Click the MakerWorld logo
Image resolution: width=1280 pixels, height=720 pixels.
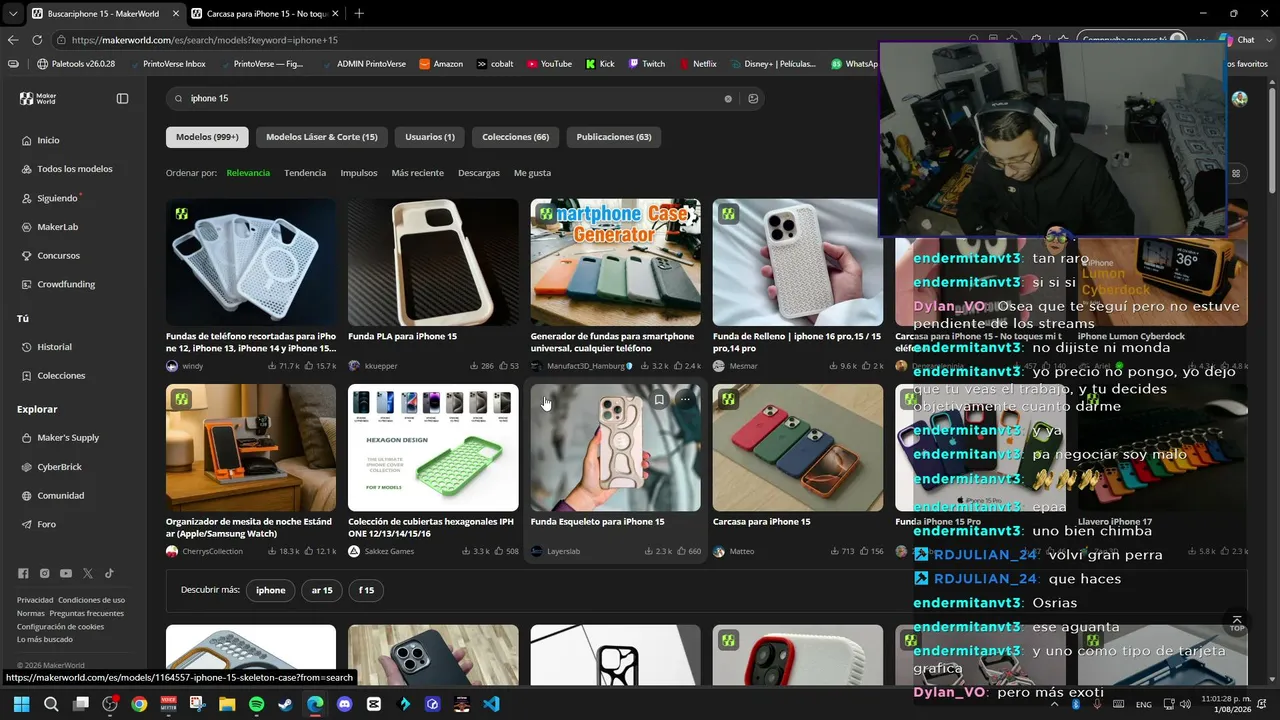pos(39,98)
